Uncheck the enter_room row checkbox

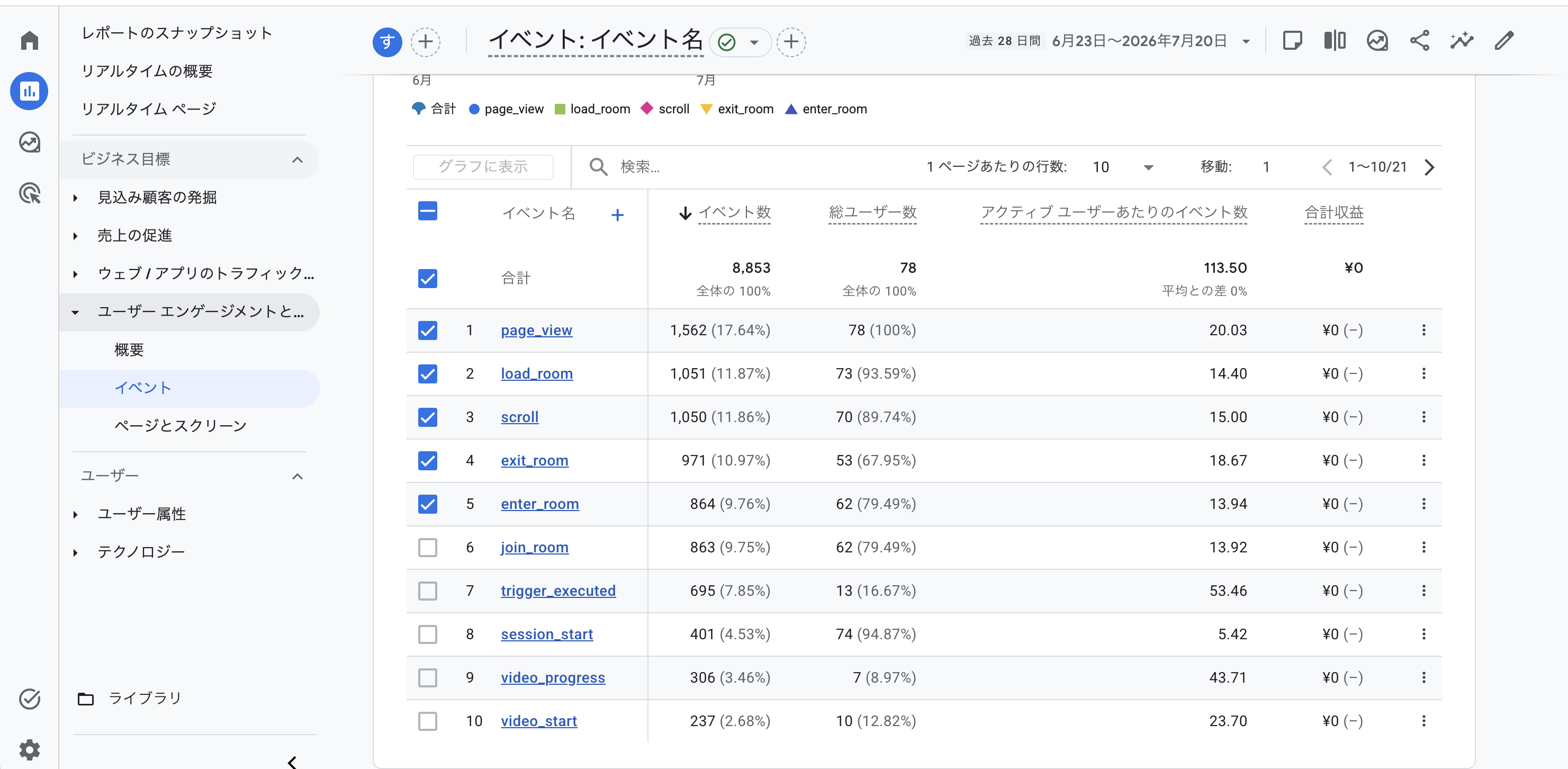[x=427, y=504]
